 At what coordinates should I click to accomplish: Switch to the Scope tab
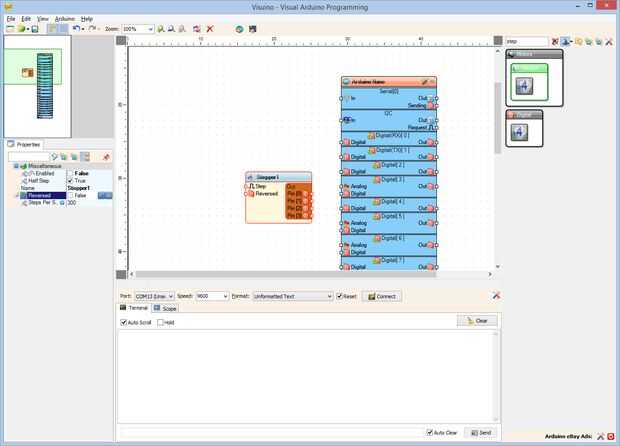pos(165,308)
